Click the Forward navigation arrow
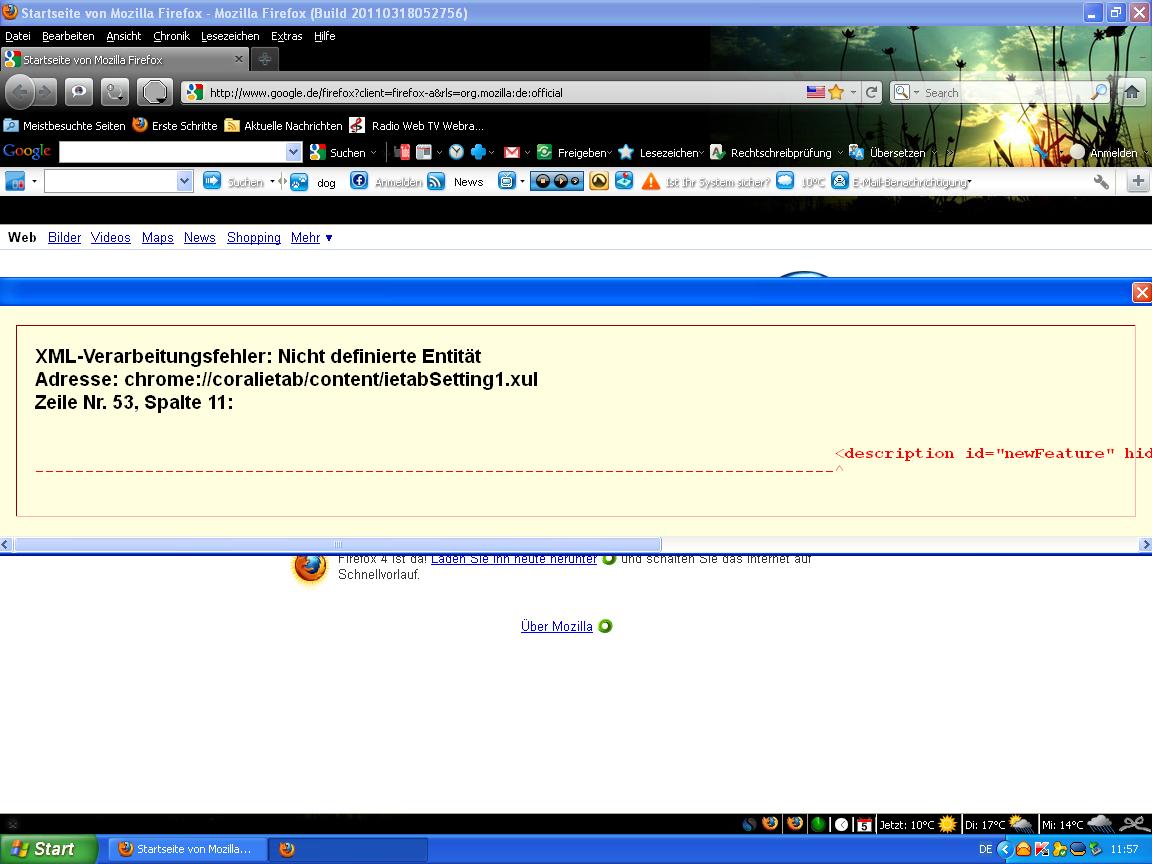The width and height of the screenshot is (1152, 864). 46,93
